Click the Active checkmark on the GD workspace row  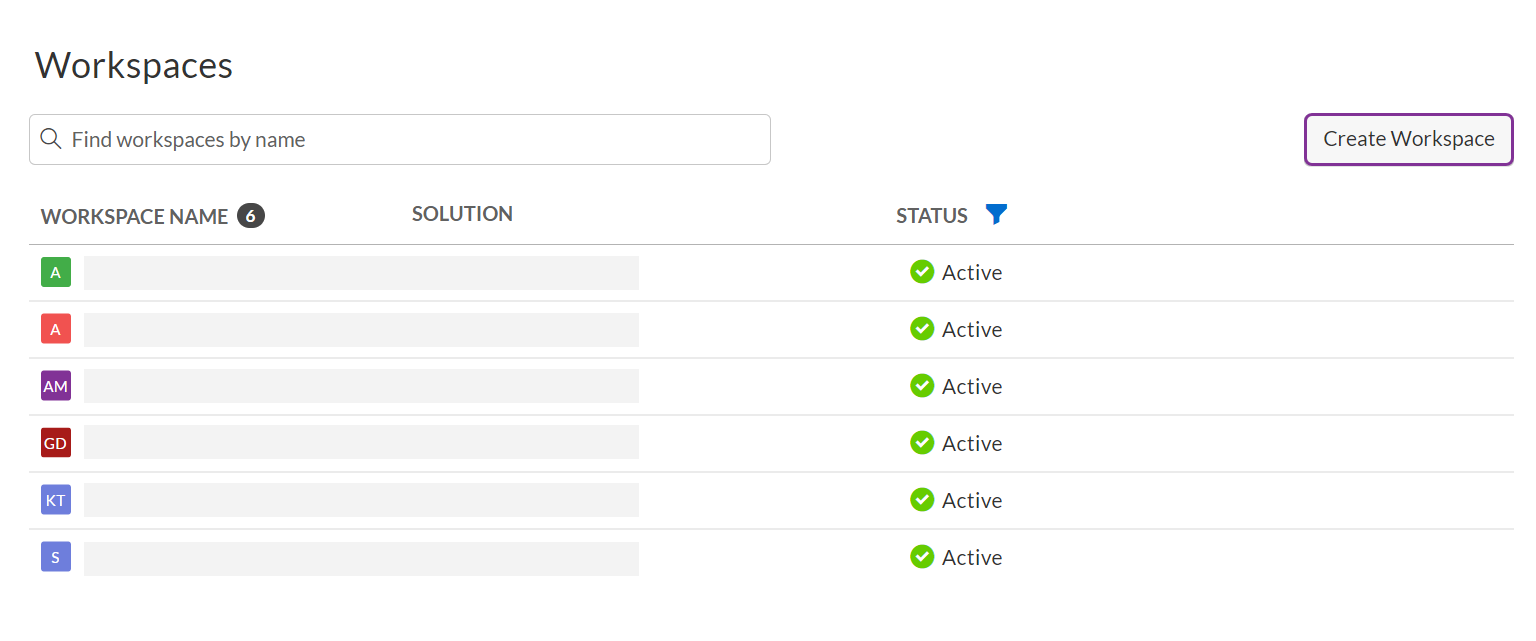(x=921, y=442)
